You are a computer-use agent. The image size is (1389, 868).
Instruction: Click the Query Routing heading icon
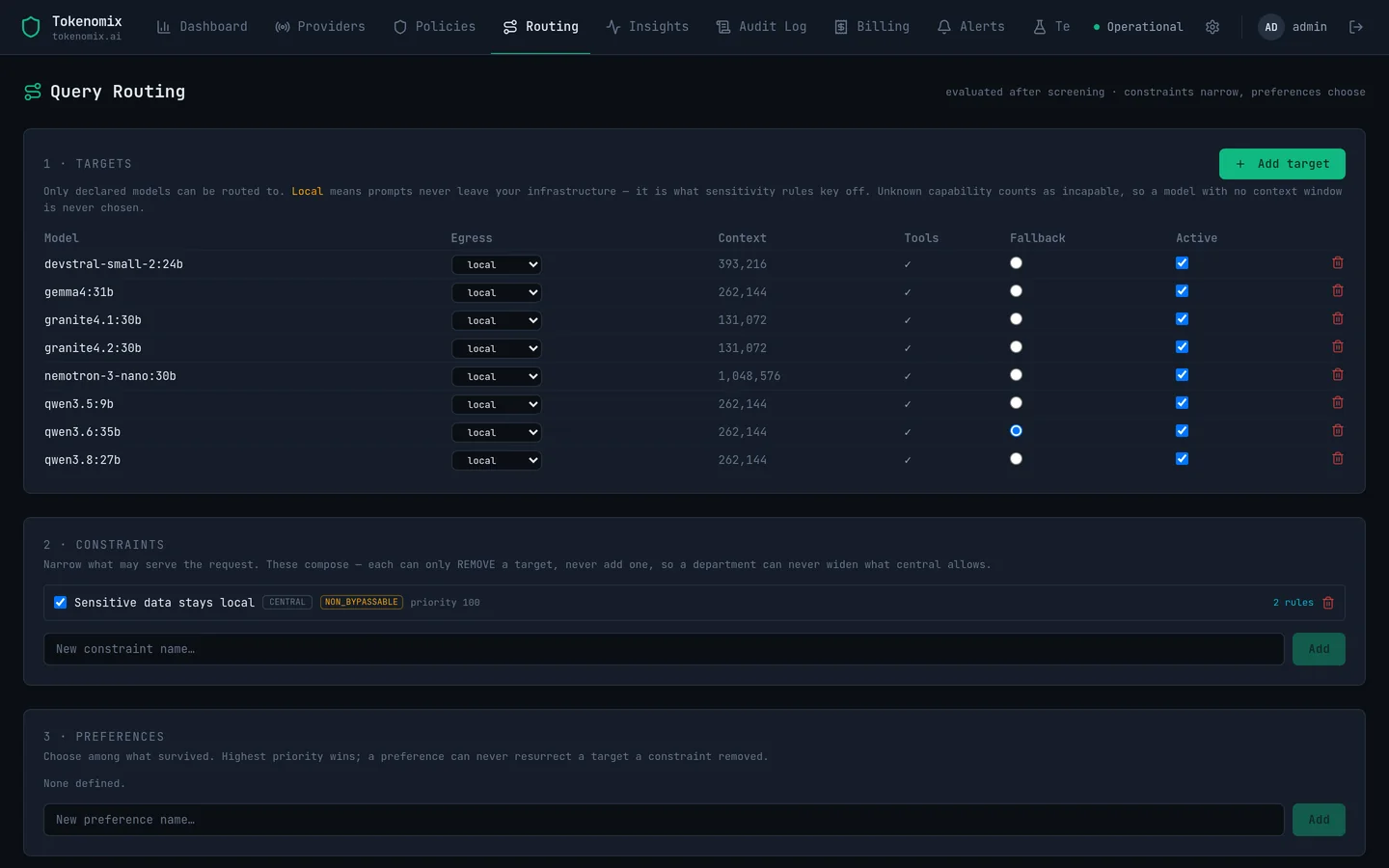coord(33,92)
